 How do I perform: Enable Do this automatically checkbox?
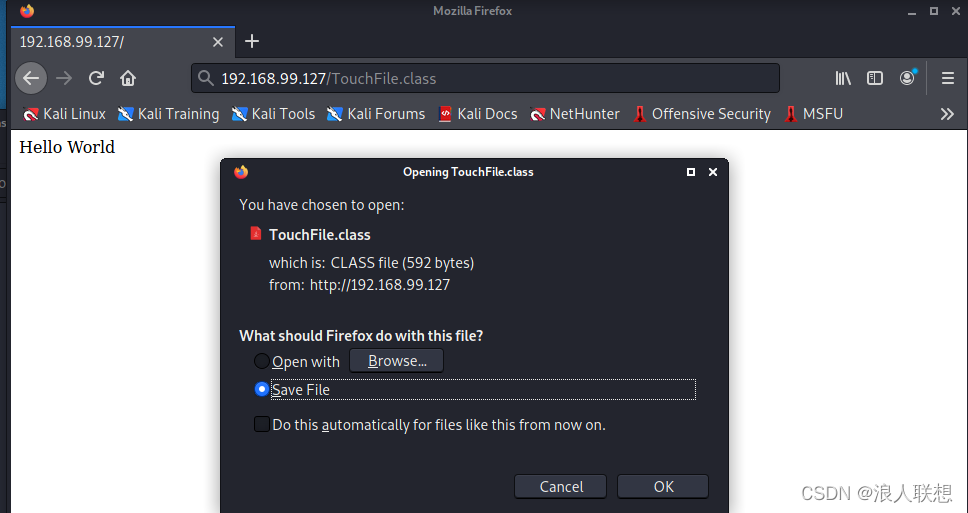click(262, 424)
